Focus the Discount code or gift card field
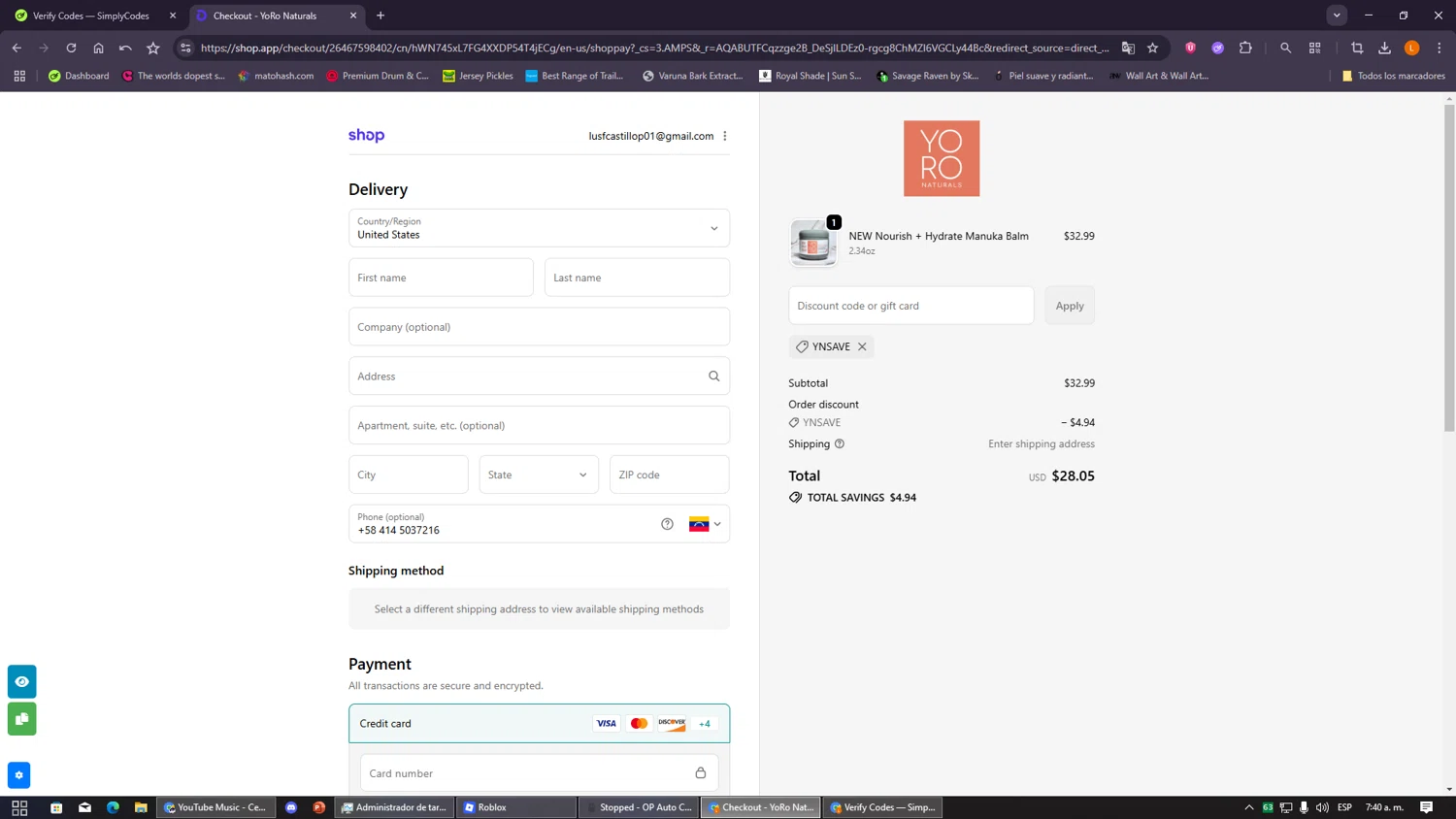 [x=910, y=306]
